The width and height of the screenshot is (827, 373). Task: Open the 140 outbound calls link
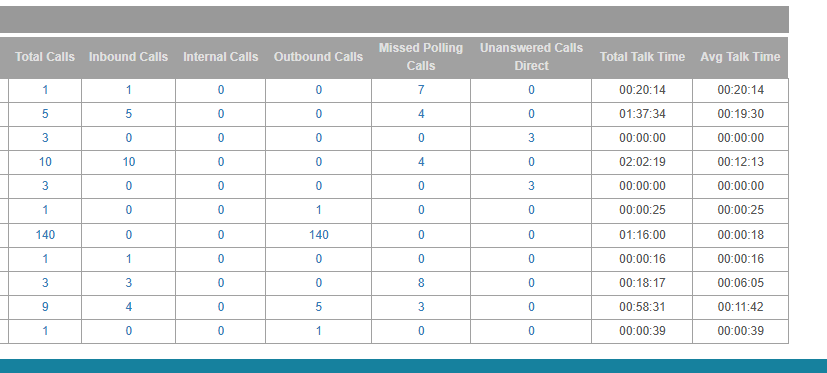coord(319,235)
